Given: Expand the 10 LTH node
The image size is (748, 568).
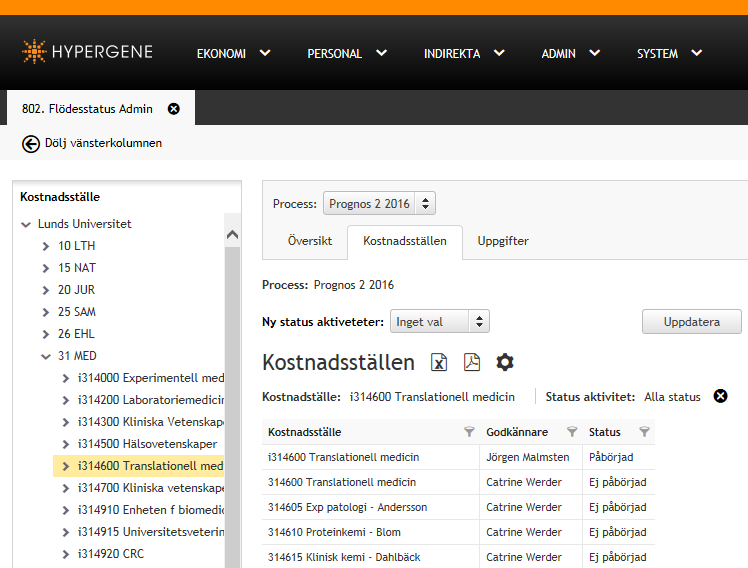Looking at the screenshot, I should 46,246.
